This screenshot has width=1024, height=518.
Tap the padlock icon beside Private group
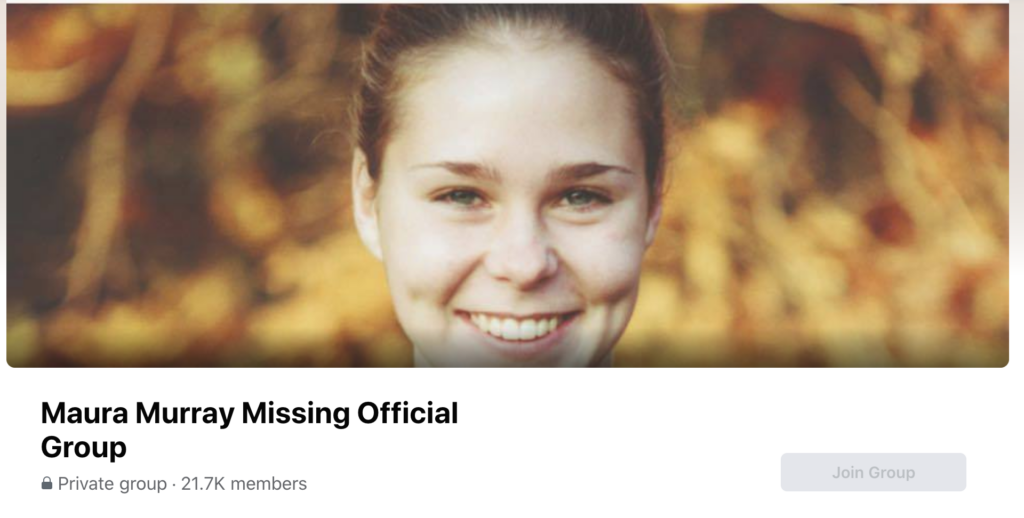(x=46, y=483)
